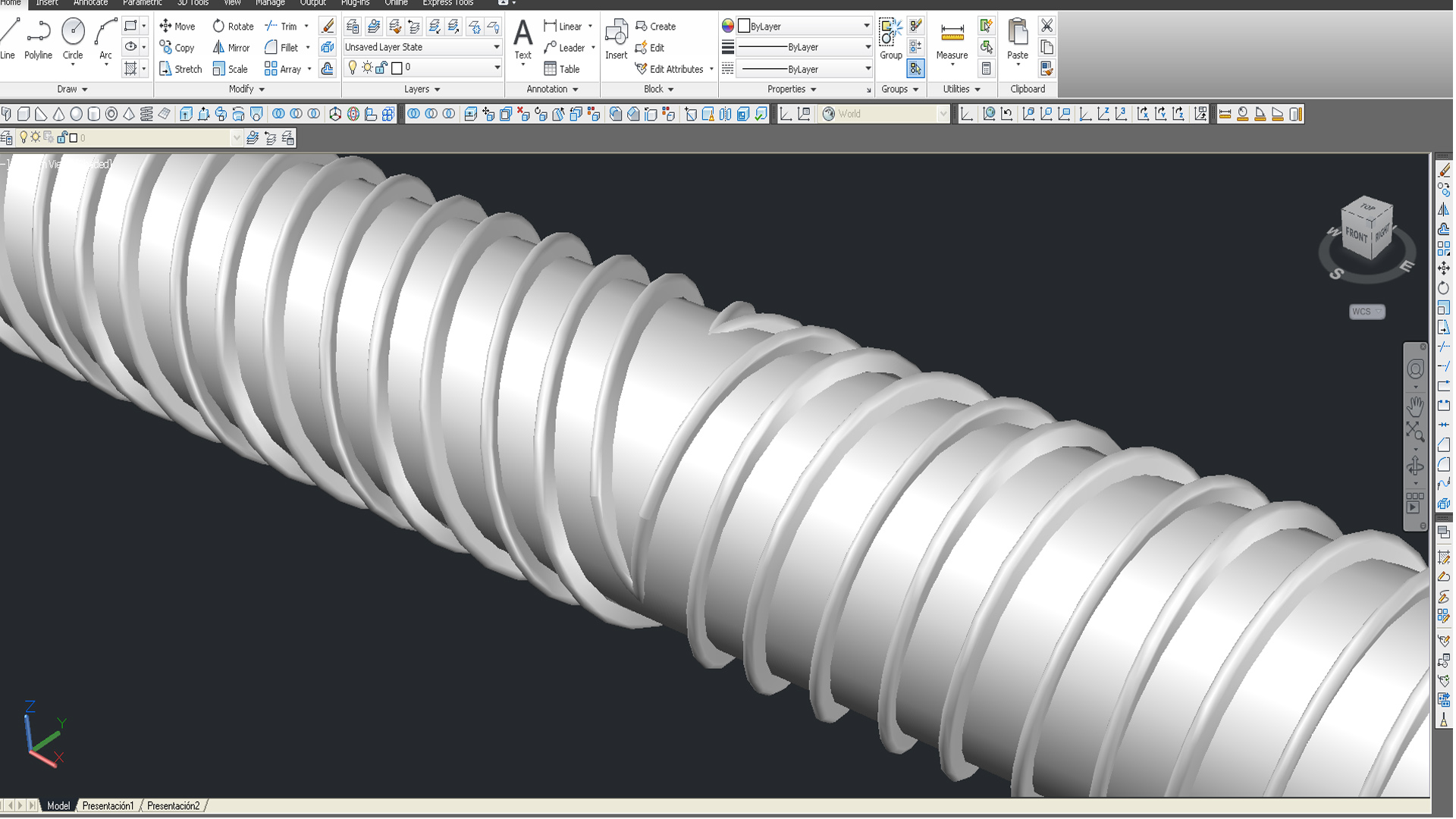Open the linetype ByLayer dropdown
This screenshot has width=1456, height=819.
[805, 68]
